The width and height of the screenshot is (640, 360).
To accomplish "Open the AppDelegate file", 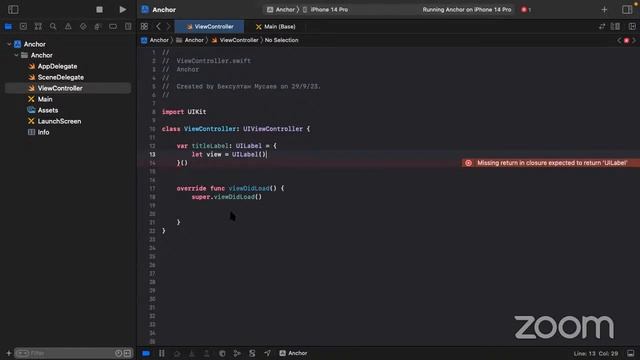I will pyautogui.click(x=57, y=66).
